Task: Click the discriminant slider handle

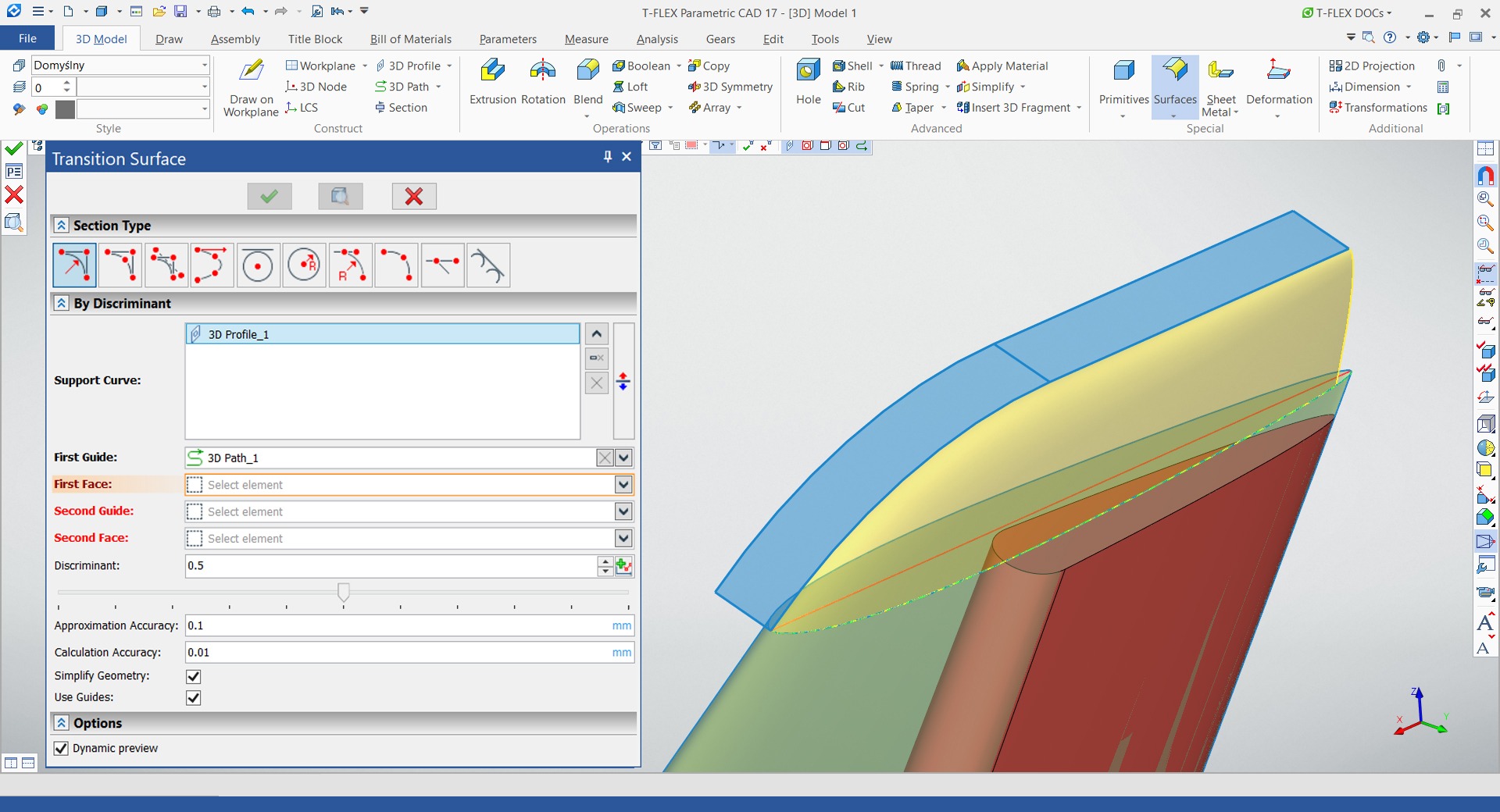Action: coord(343,592)
